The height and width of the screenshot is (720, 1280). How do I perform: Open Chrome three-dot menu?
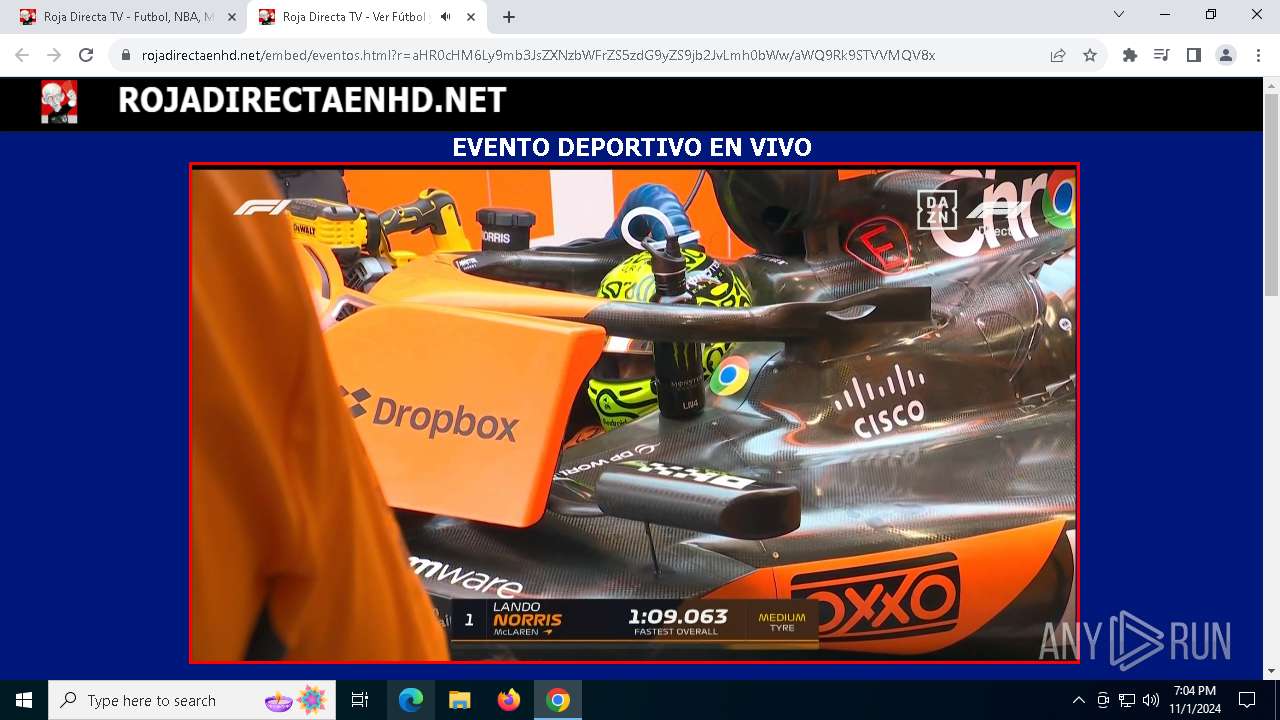1258,55
